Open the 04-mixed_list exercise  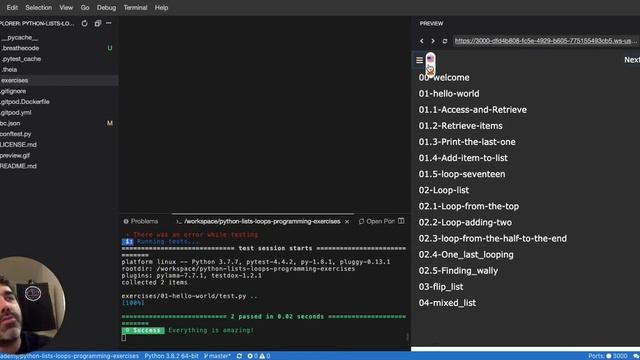point(447,303)
